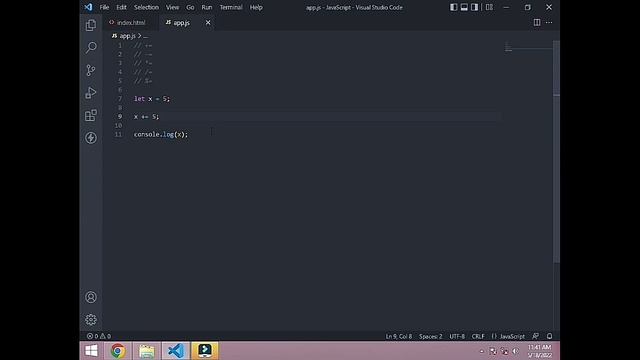The width and height of the screenshot is (640, 360).
Task: Open the Windows Start button
Action: (x=91, y=351)
